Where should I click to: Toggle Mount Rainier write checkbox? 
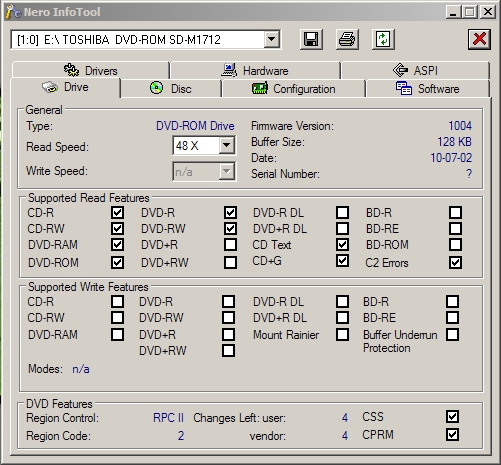coord(342,334)
